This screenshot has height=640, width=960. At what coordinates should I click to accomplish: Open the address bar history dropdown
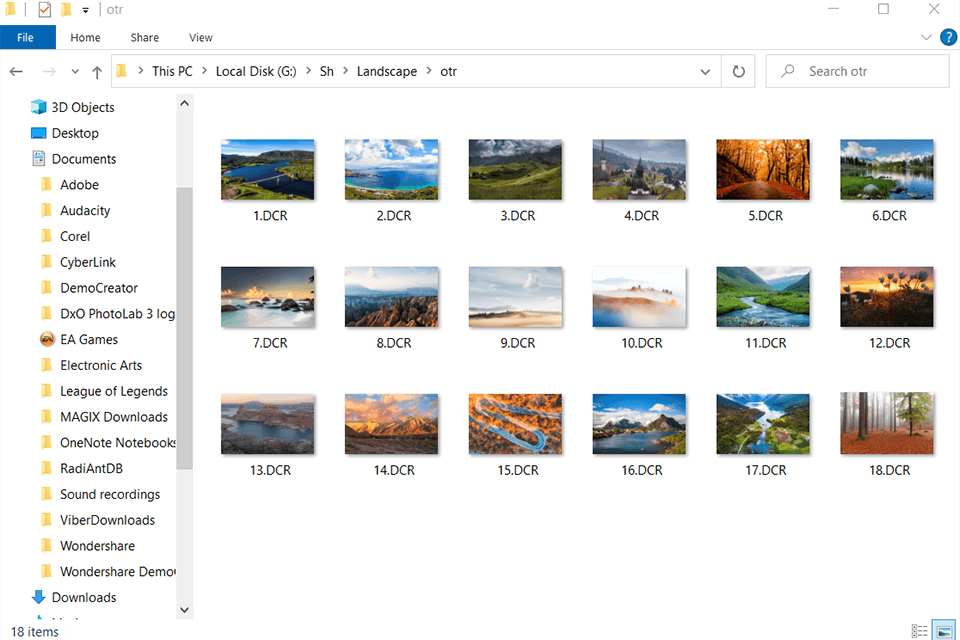(x=705, y=72)
